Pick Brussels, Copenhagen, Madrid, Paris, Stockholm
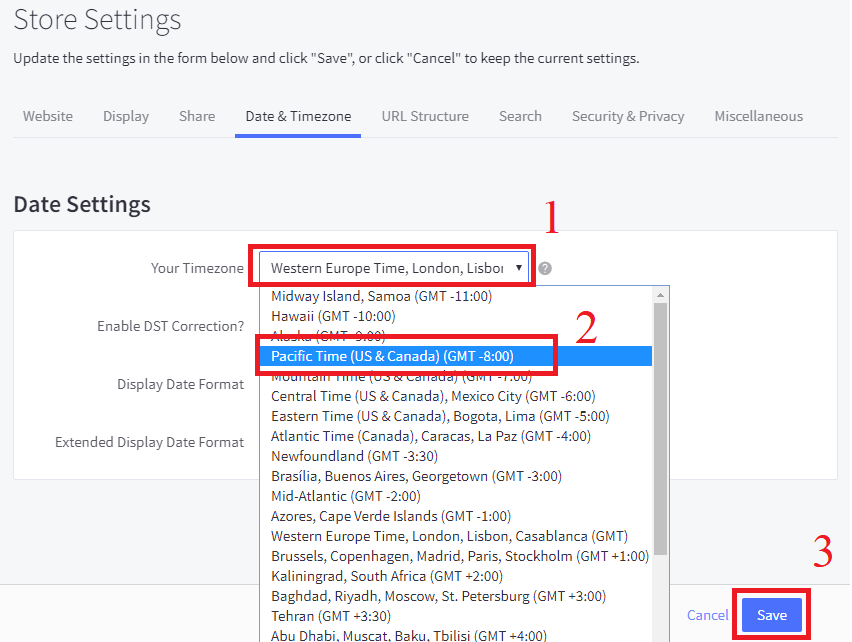The width and height of the screenshot is (852, 642). [x=456, y=556]
